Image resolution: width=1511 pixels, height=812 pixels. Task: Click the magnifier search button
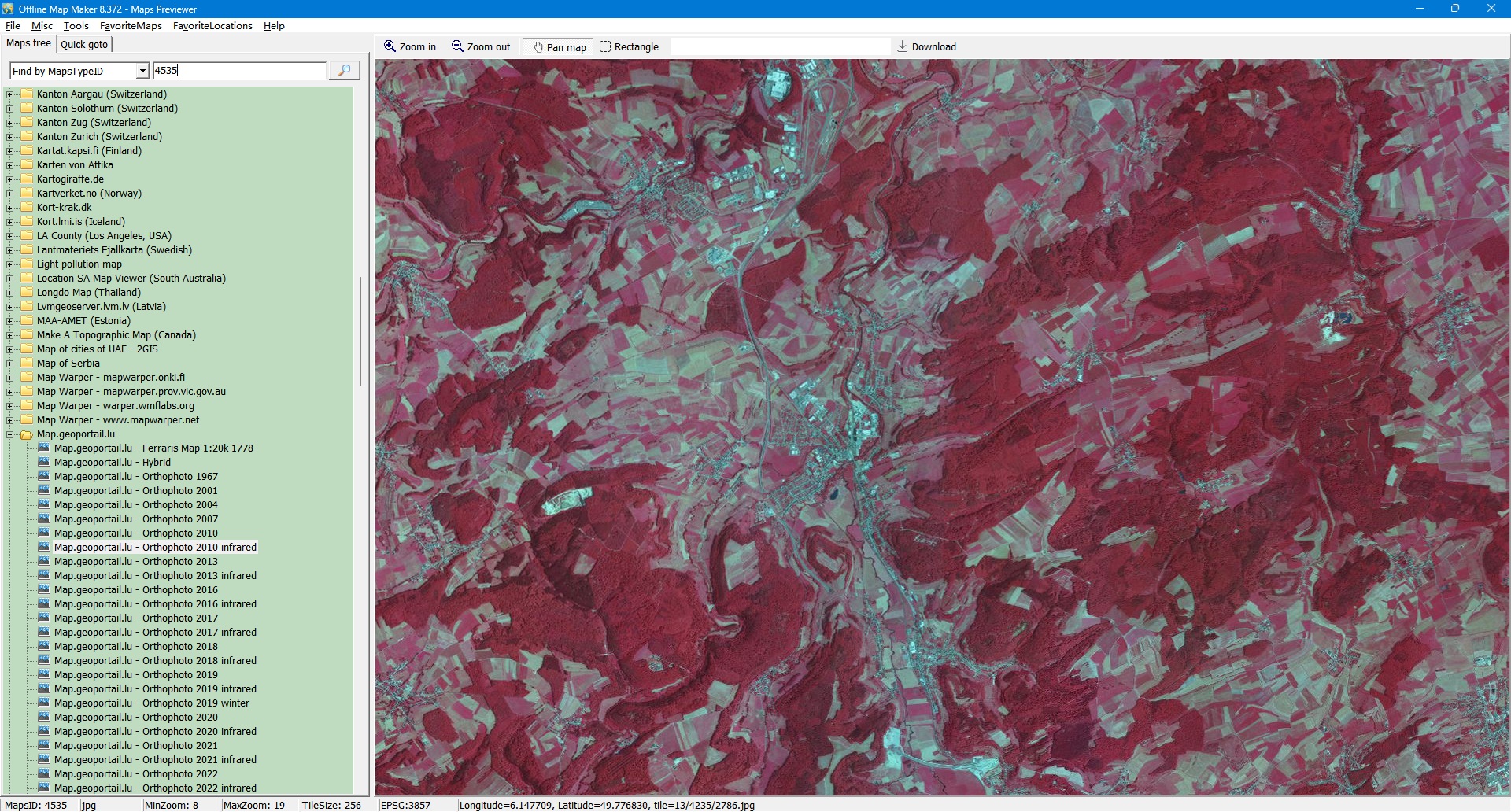tap(344, 71)
